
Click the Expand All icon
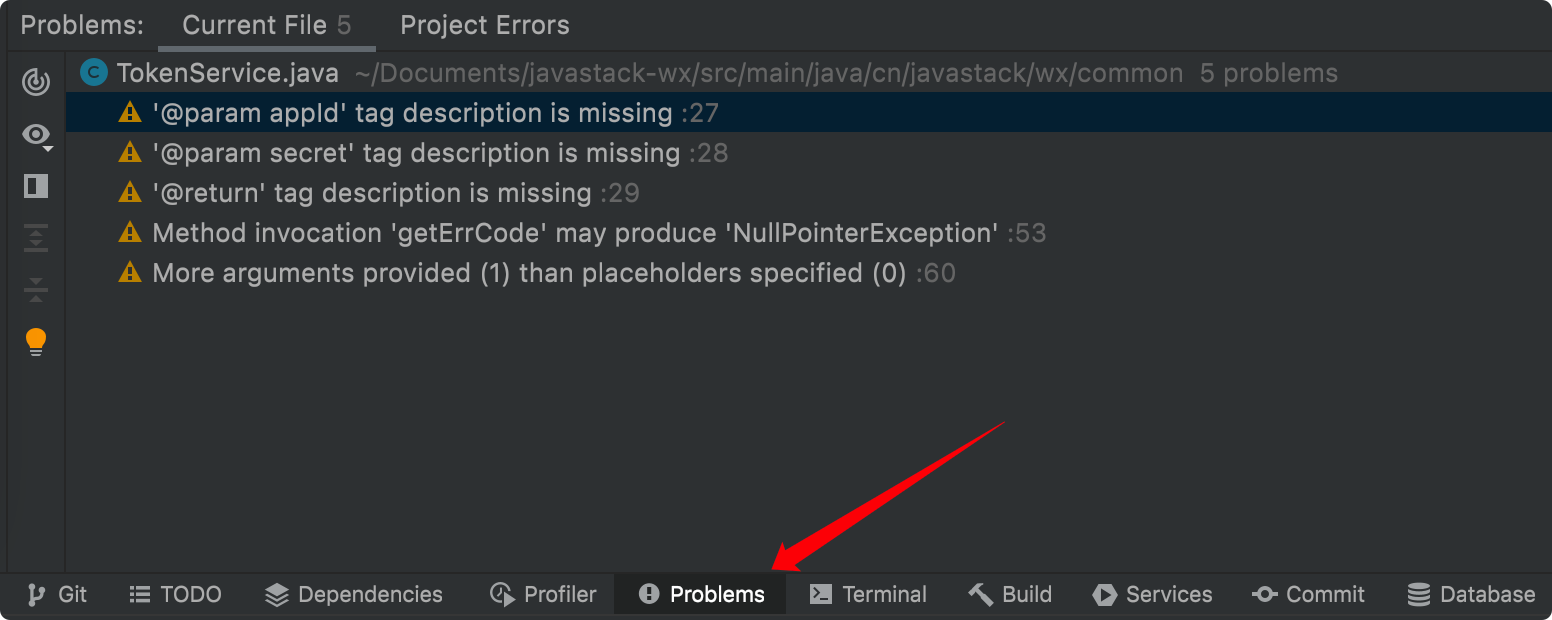pos(36,238)
